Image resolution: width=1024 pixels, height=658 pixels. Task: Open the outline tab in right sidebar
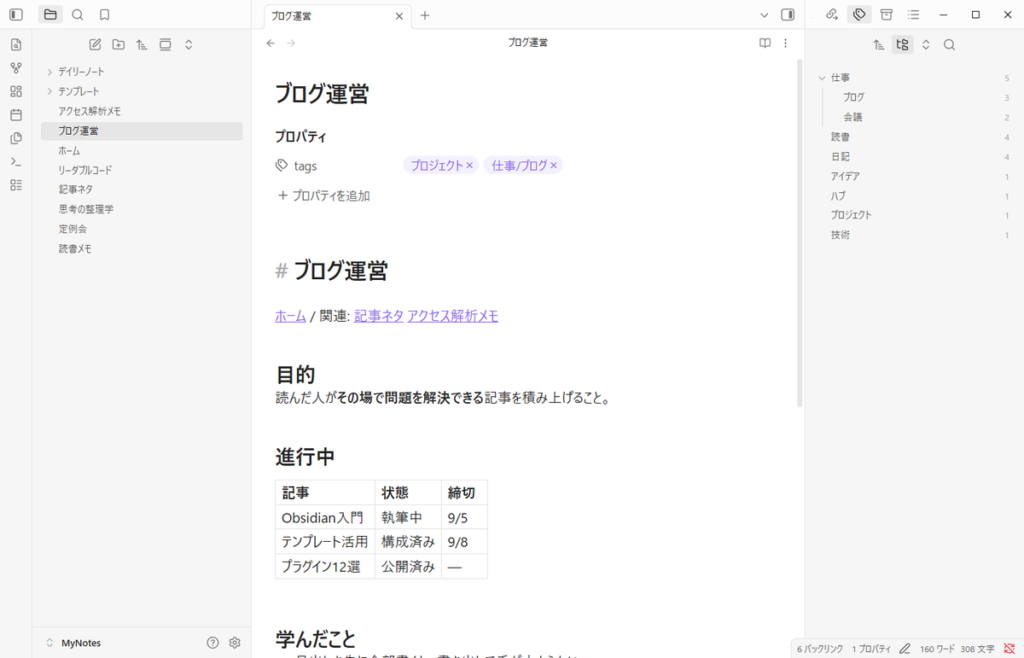(914, 14)
